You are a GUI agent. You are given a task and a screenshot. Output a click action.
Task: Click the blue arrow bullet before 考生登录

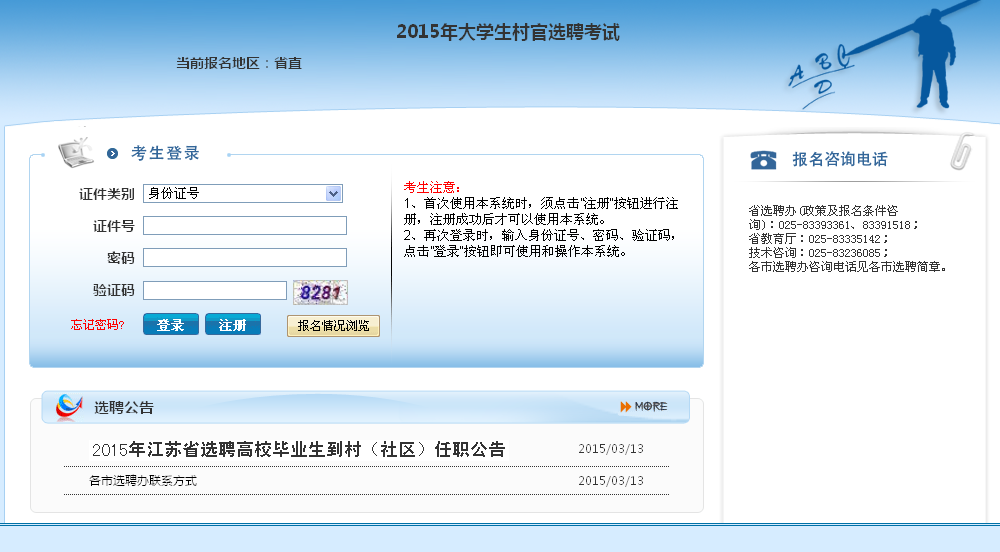[113, 154]
